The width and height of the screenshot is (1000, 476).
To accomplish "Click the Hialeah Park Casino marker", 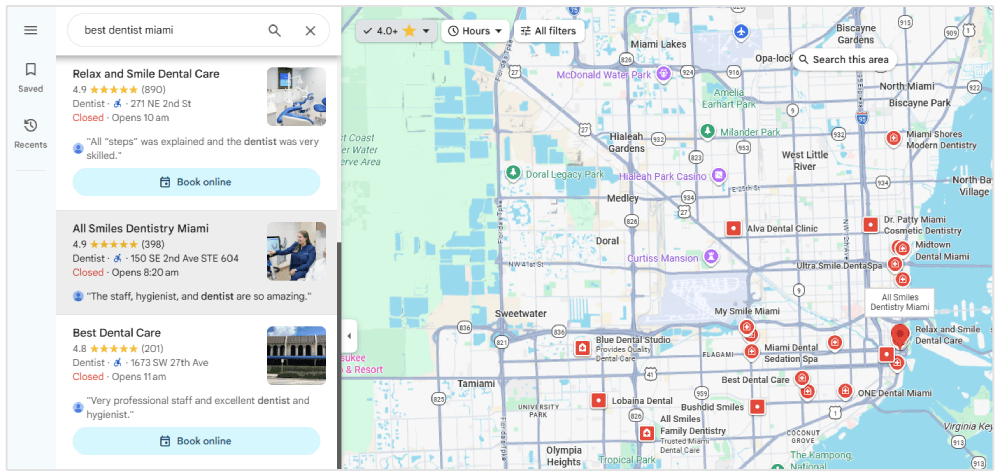I will click(719, 175).
